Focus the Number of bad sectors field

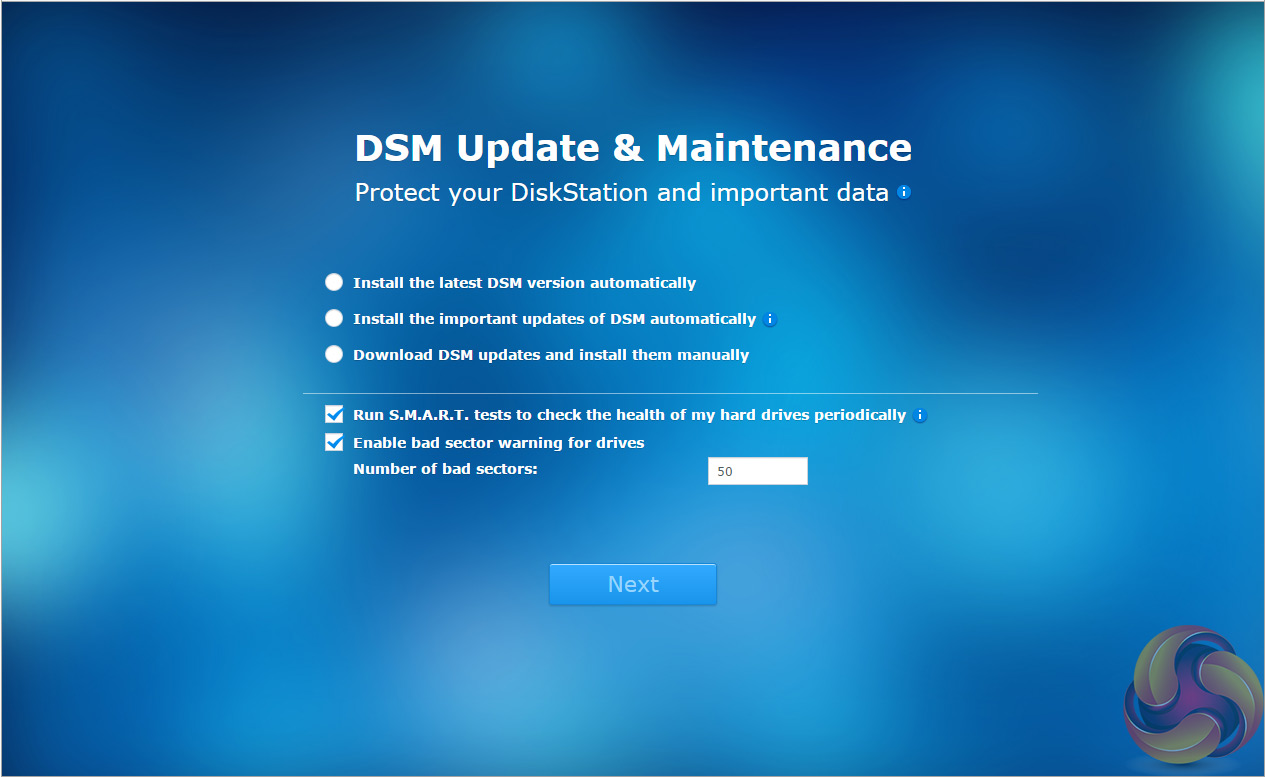click(757, 471)
